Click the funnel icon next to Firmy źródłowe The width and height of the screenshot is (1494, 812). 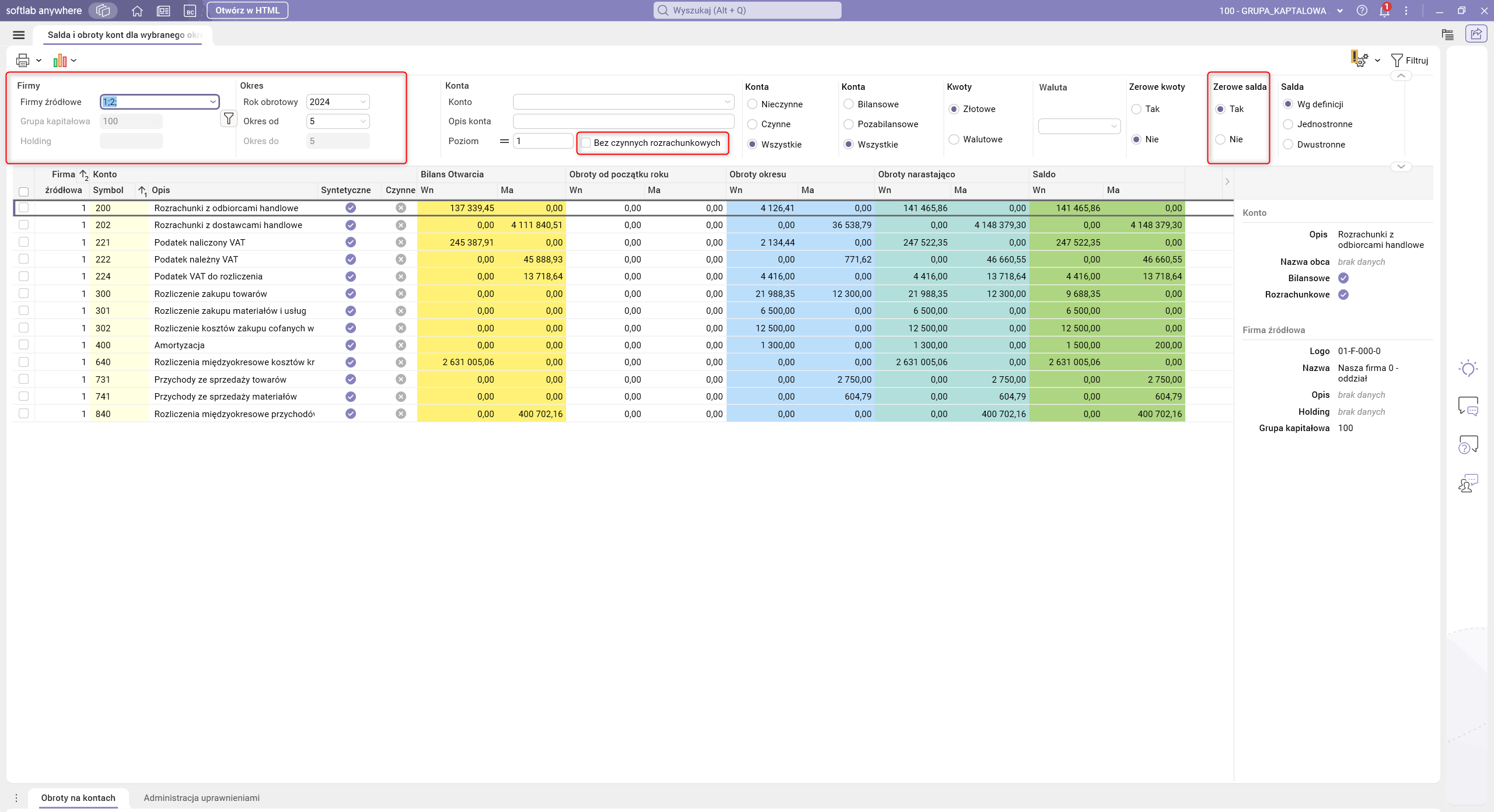coord(229,119)
